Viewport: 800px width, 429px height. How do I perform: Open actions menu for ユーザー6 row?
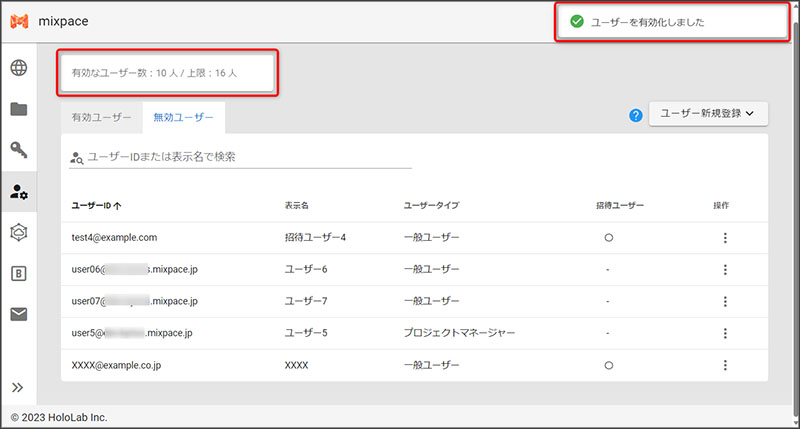pyautogui.click(x=724, y=270)
